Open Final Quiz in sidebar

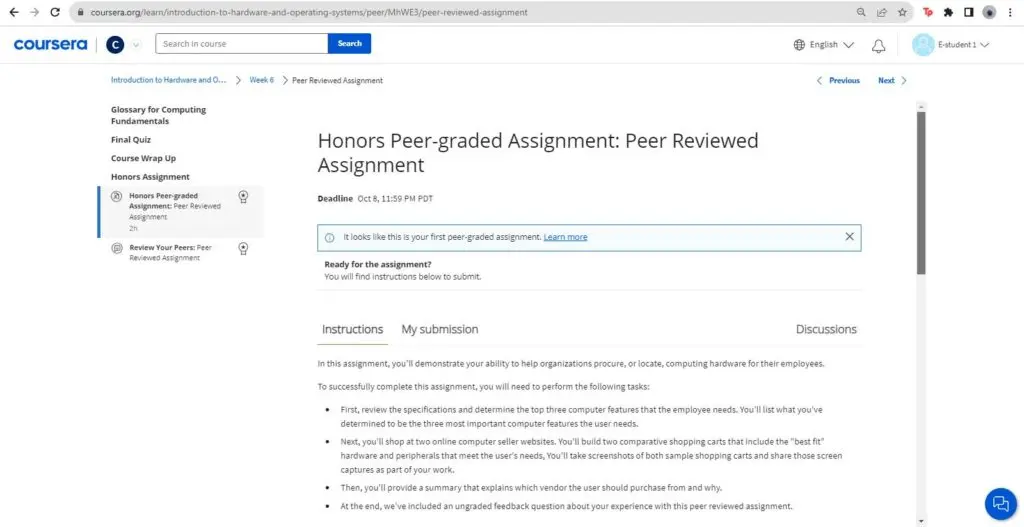coord(131,140)
